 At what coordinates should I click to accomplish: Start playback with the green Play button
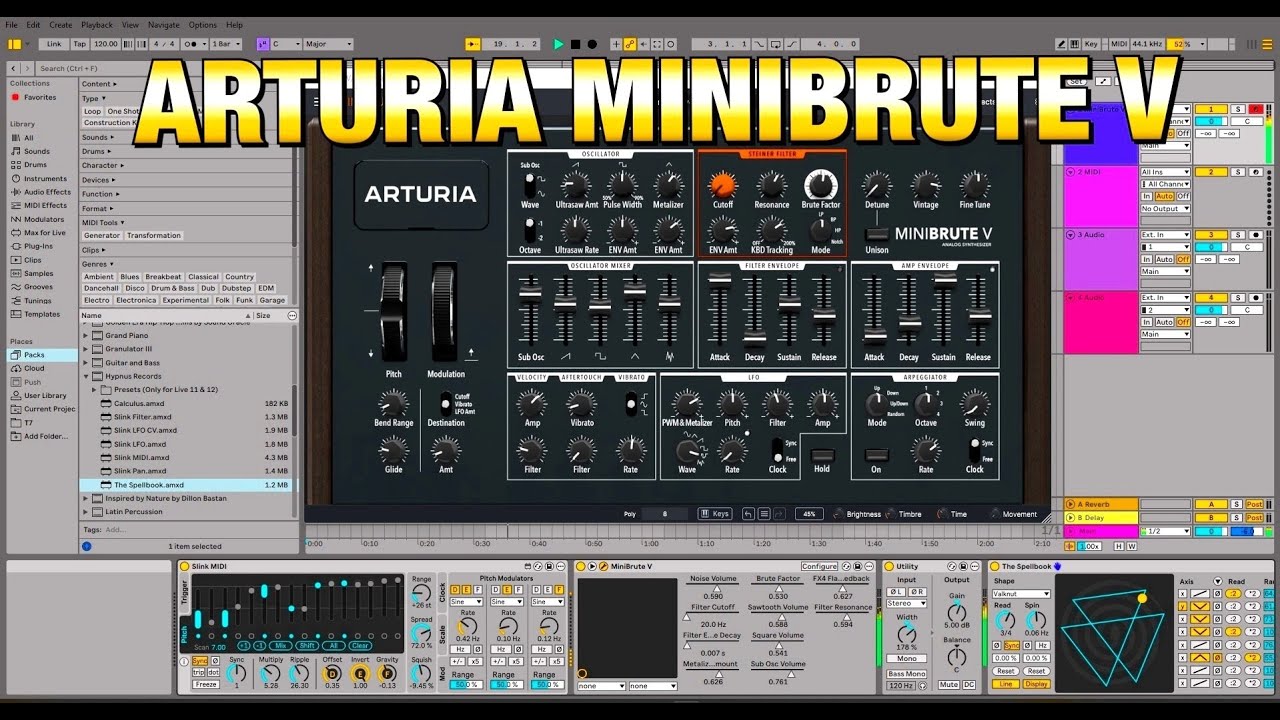pos(559,44)
